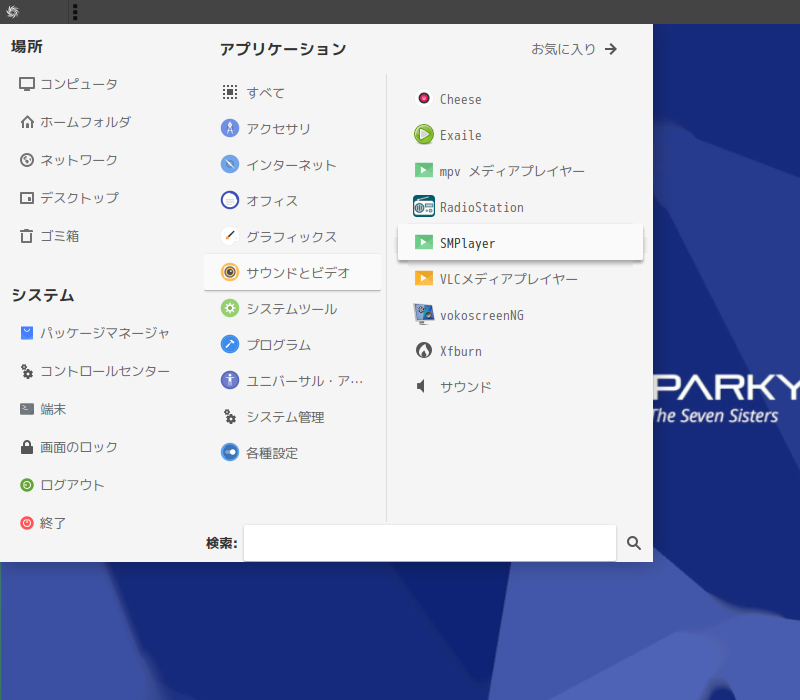This screenshot has height=700, width=800.
Task: Click the 画面のロック padlock icon
Action: [x=27, y=447]
